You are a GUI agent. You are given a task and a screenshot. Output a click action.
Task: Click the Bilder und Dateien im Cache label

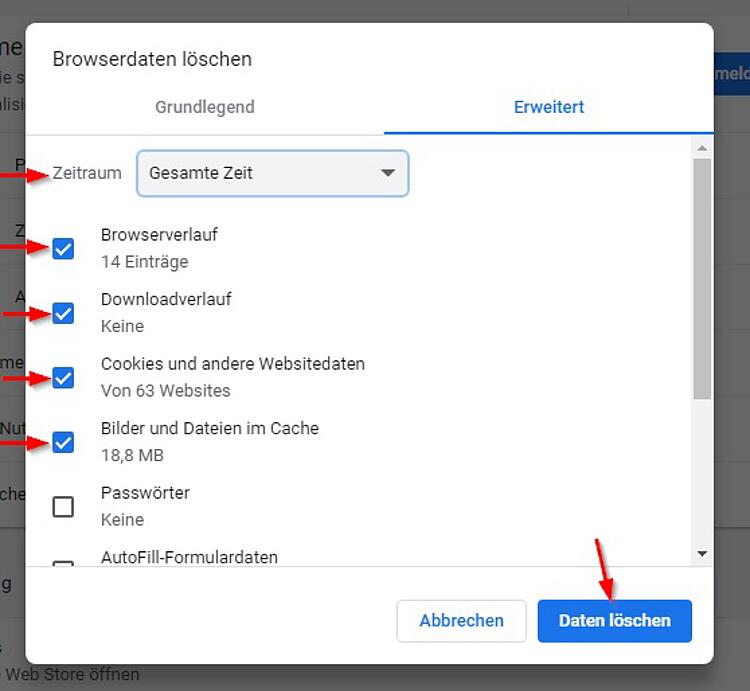[x=210, y=428]
